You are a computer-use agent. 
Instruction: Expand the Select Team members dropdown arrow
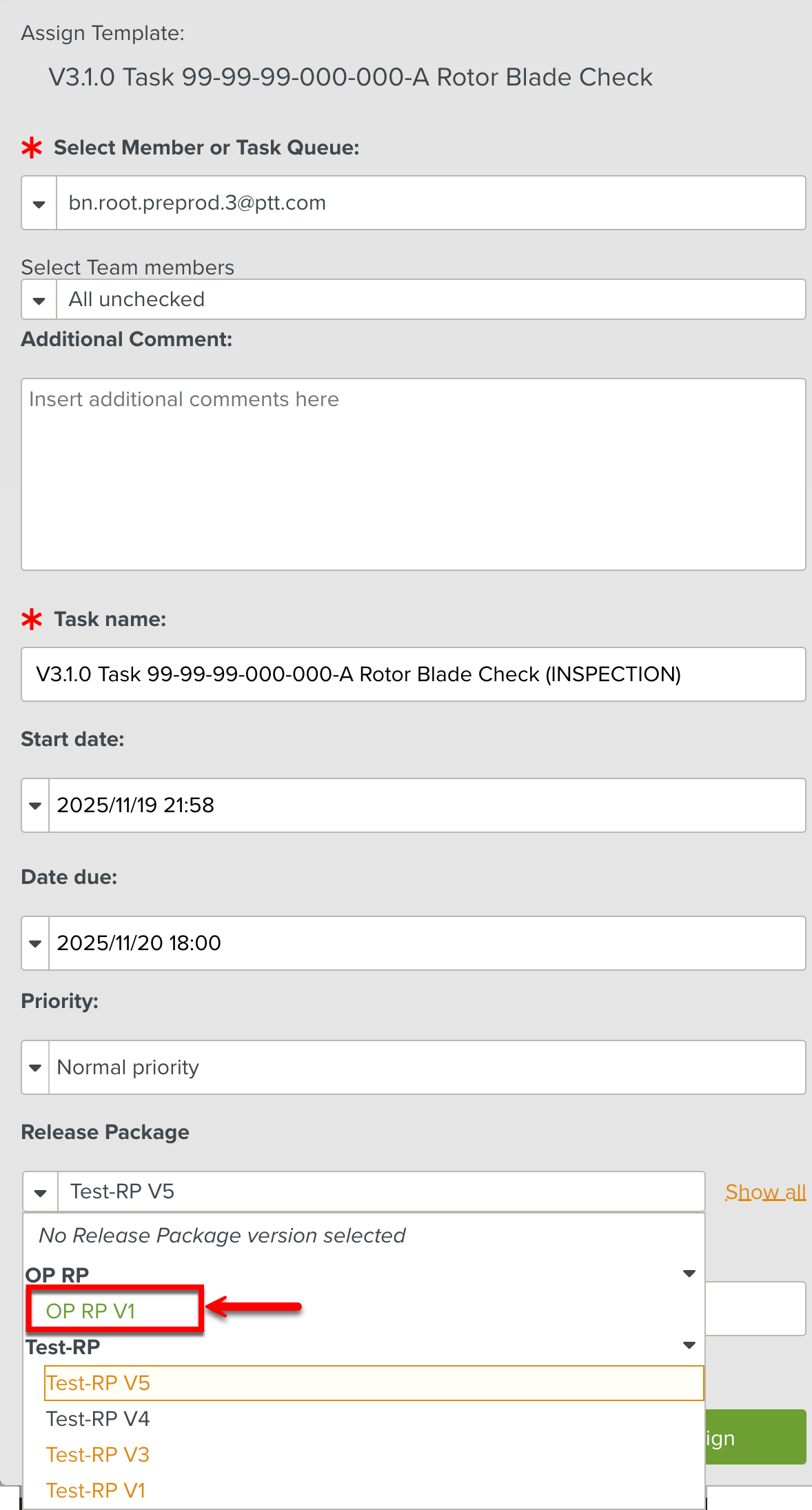tap(39, 300)
